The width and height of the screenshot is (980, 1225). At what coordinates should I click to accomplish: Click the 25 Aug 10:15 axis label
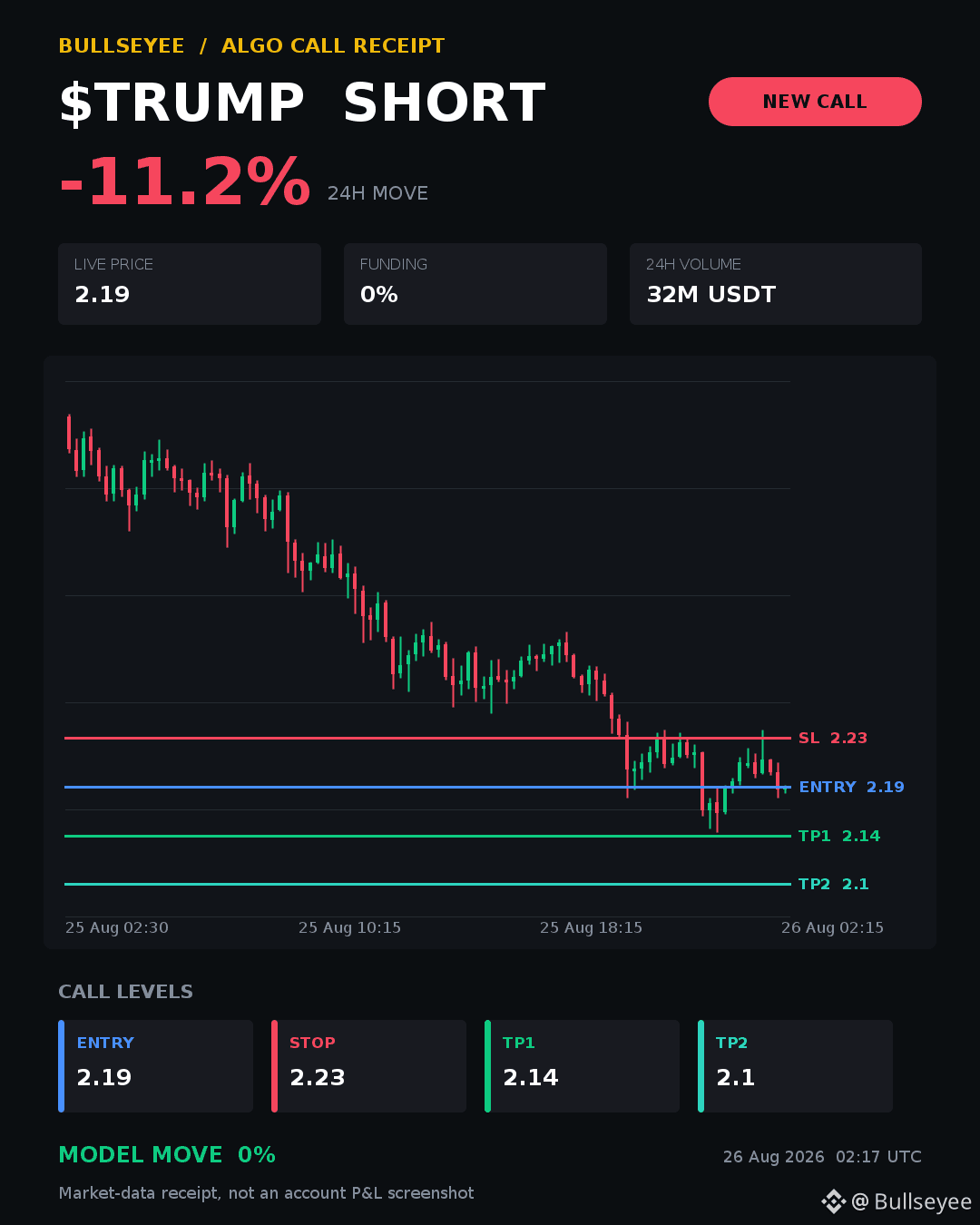(349, 928)
